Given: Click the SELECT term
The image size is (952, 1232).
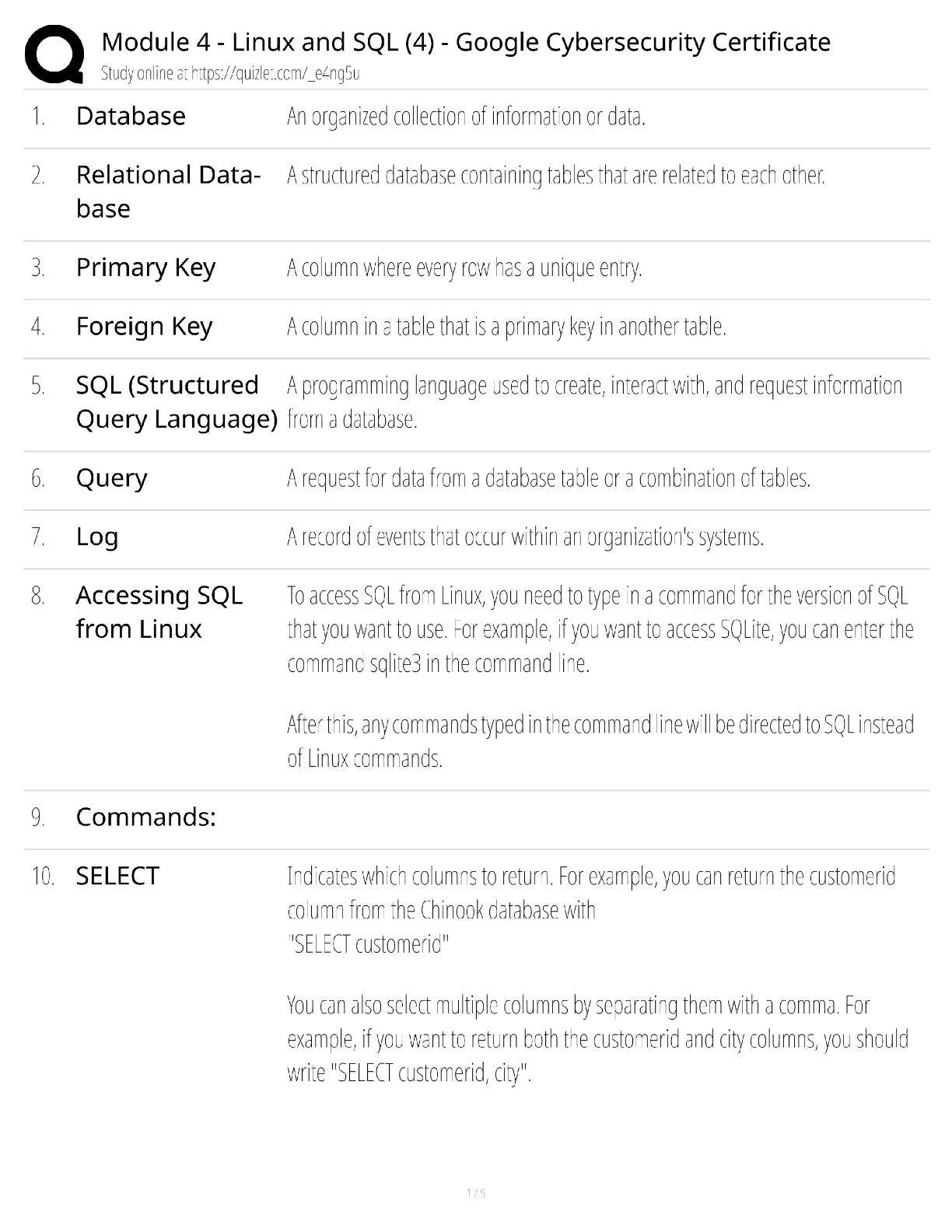Looking at the screenshot, I should coord(117,876).
